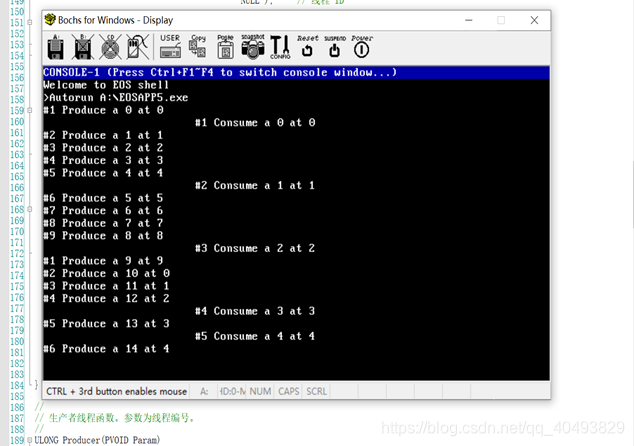The width and height of the screenshot is (634, 446).
Task: Click '#2 Consume a 1 at 1' line
Action: 255,185
